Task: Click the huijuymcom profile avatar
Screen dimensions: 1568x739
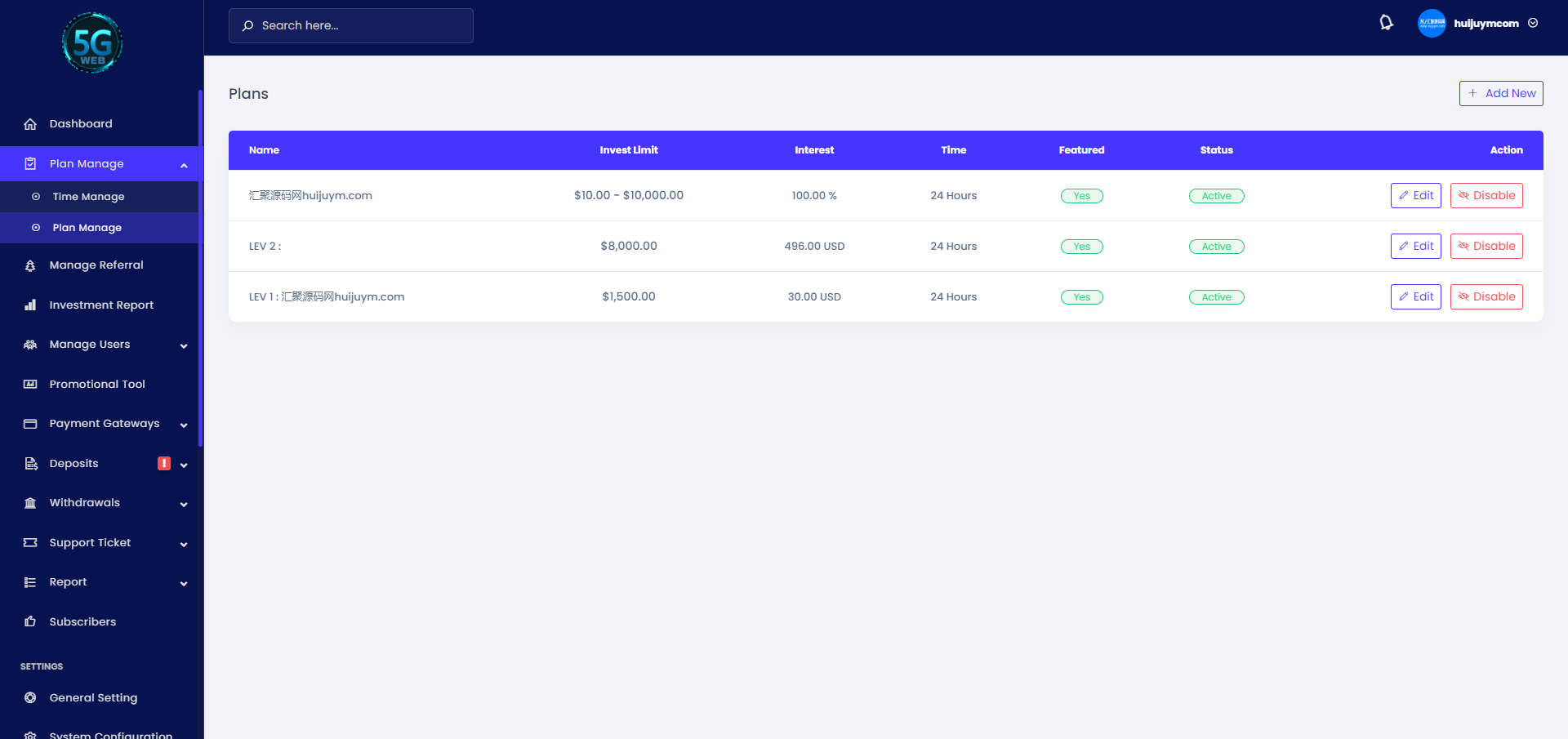Action: pyautogui.click(x=1432, y=23)
